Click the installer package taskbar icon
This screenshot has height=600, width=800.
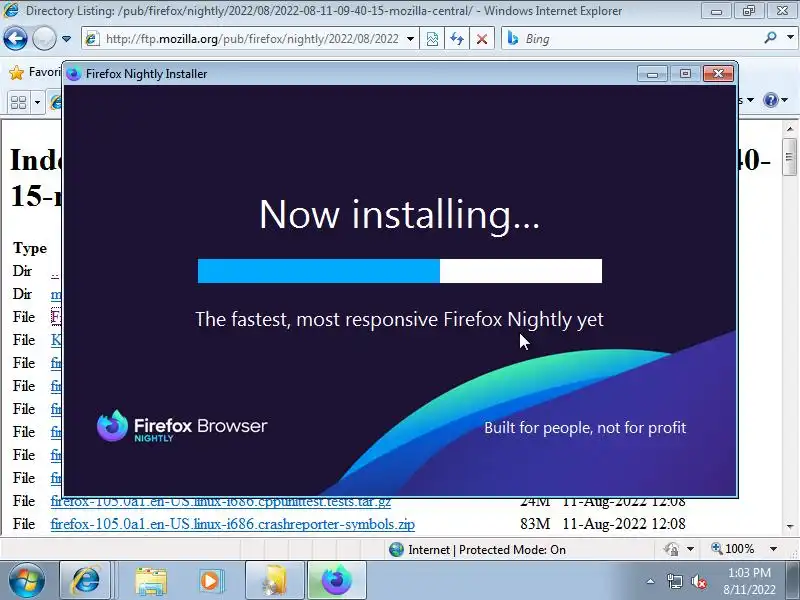[x=275, y=581]
